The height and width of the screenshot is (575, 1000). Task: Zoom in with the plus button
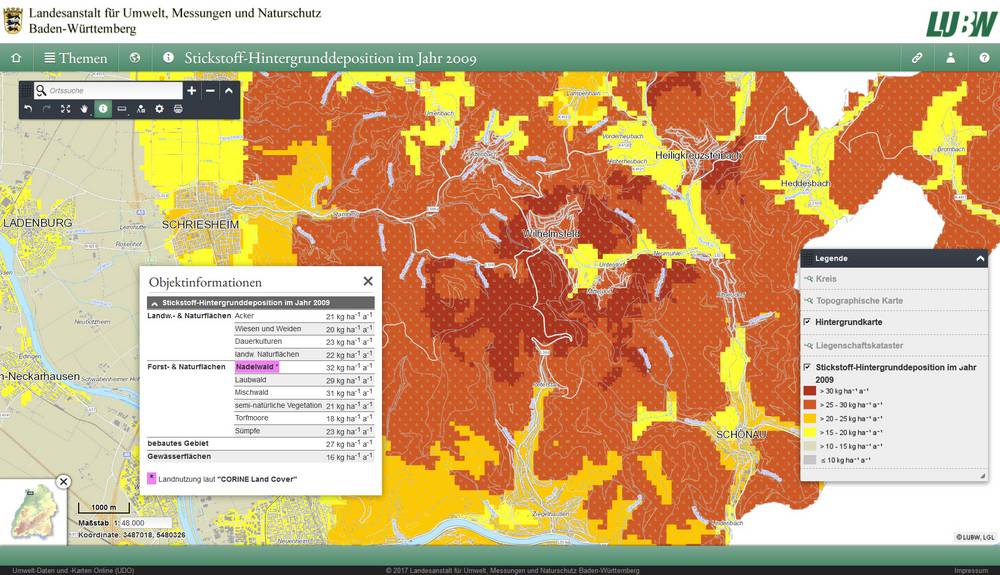tap(192, 91)
